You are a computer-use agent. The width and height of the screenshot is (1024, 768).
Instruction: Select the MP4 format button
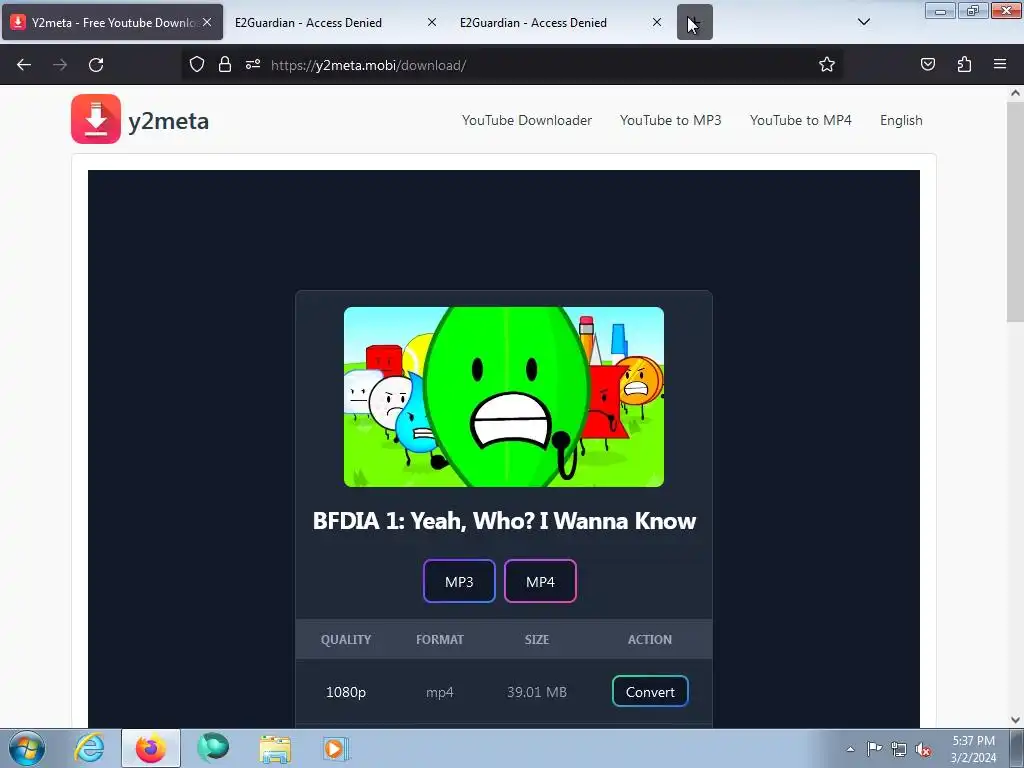(x=540, y=581)
